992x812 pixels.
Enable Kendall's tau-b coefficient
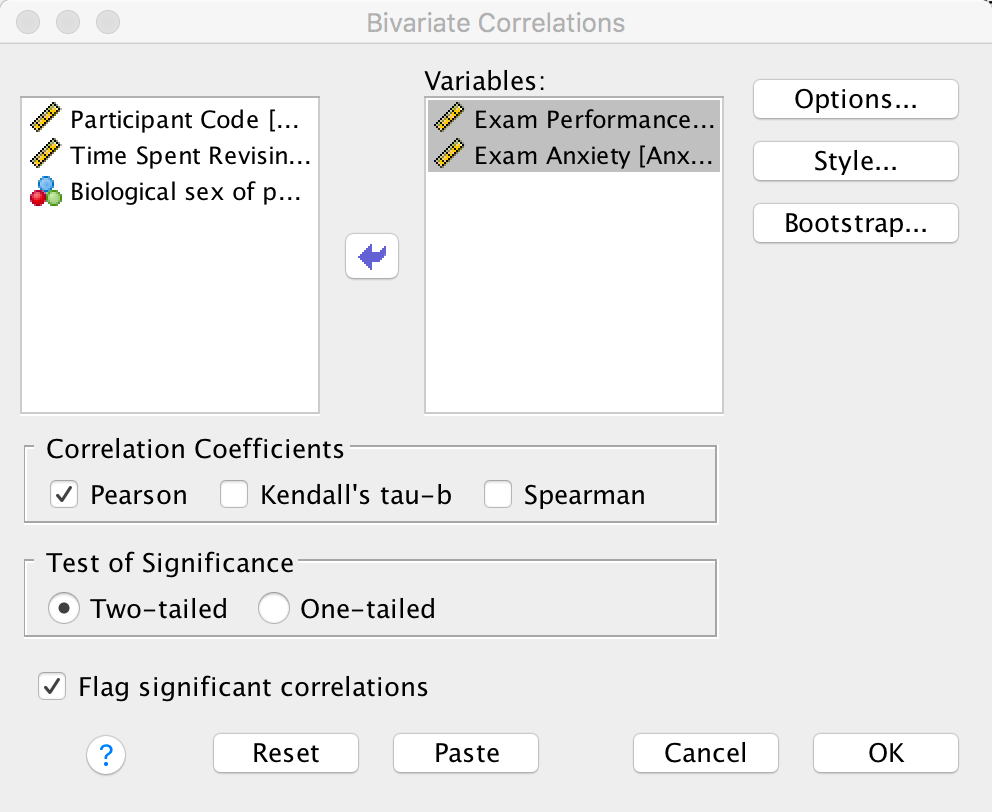tap(234, 495)
